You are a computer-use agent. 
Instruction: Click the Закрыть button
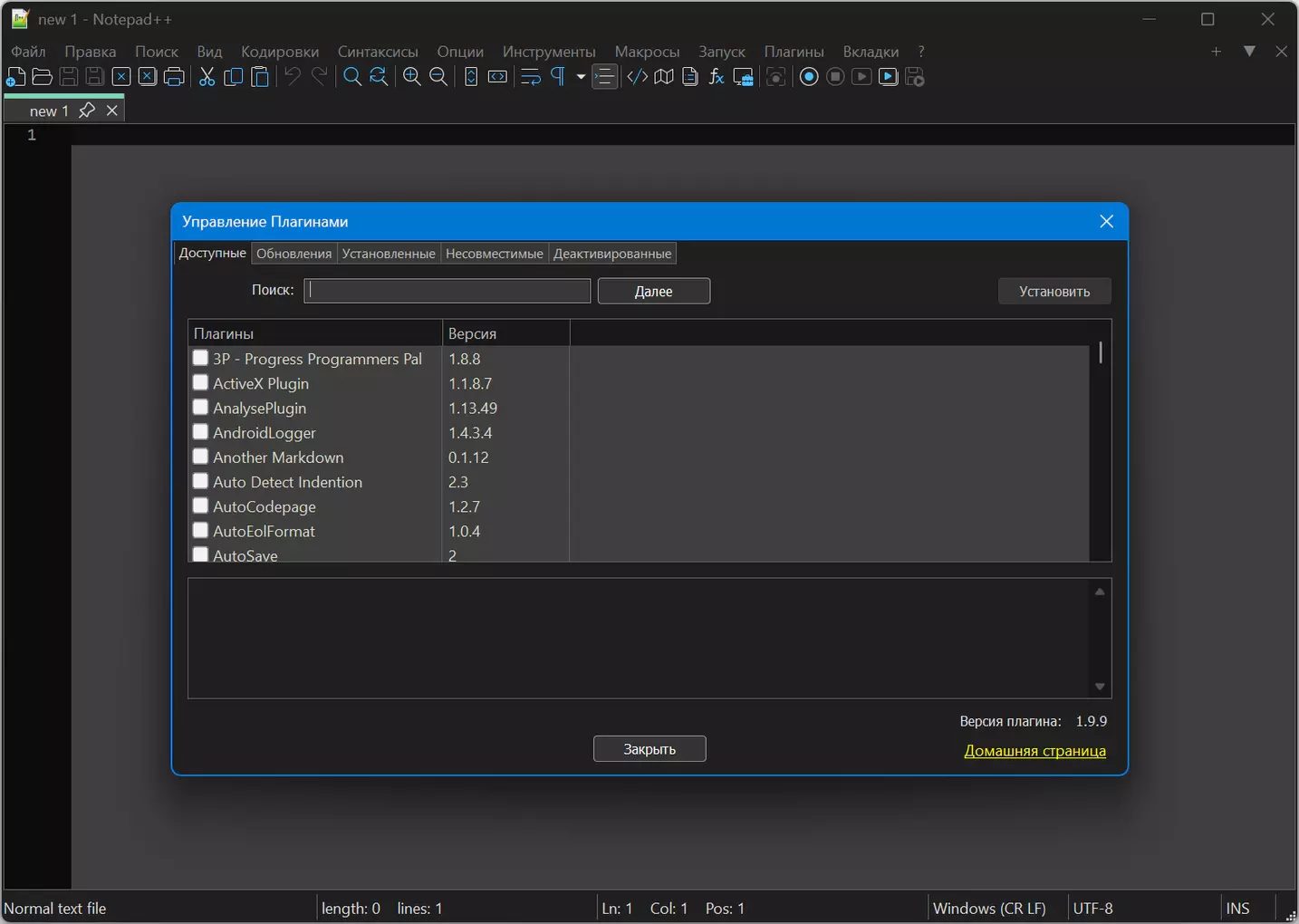coord(649,749)
